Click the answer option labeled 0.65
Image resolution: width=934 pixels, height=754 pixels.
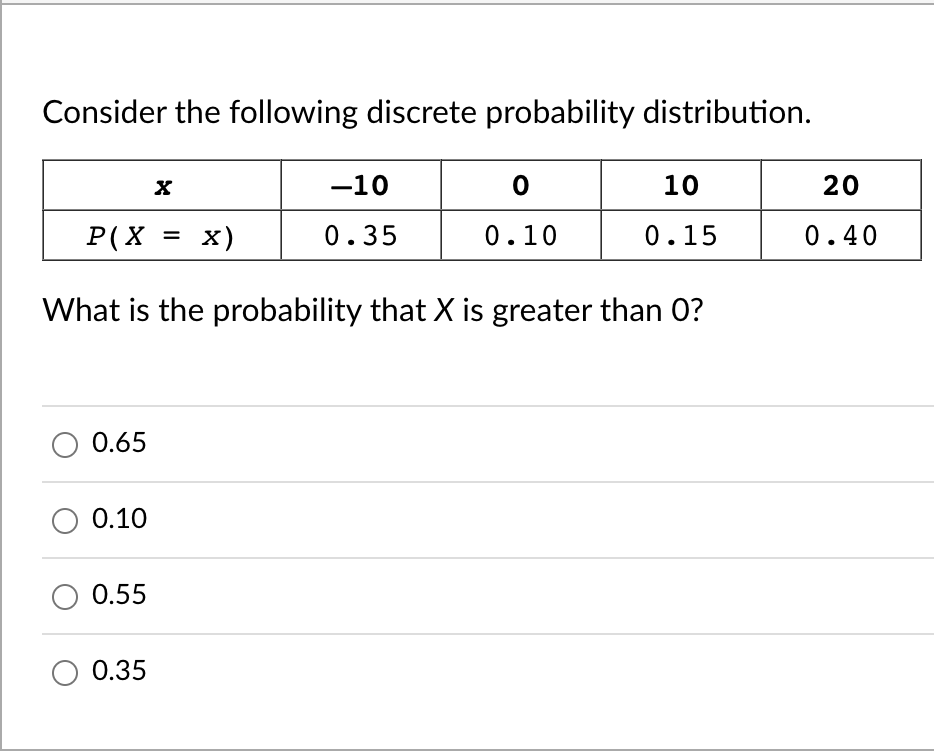click(x=118, y=443)
